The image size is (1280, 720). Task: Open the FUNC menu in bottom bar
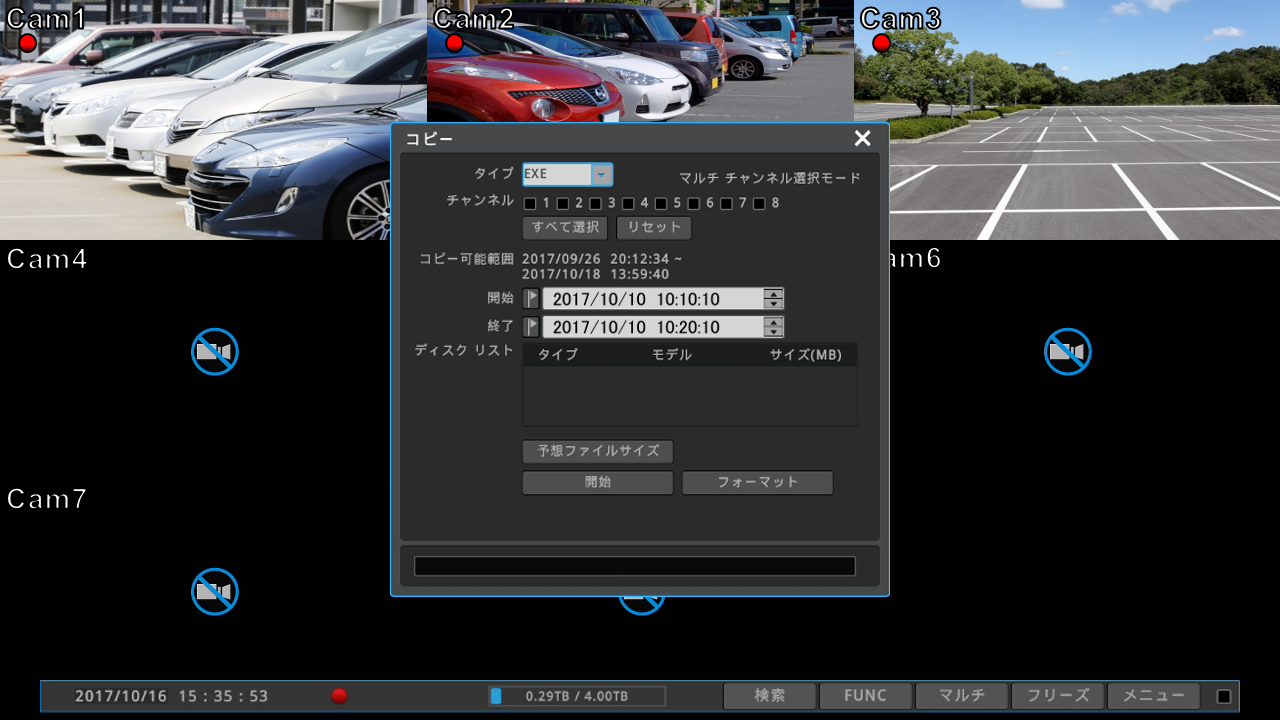866,696
